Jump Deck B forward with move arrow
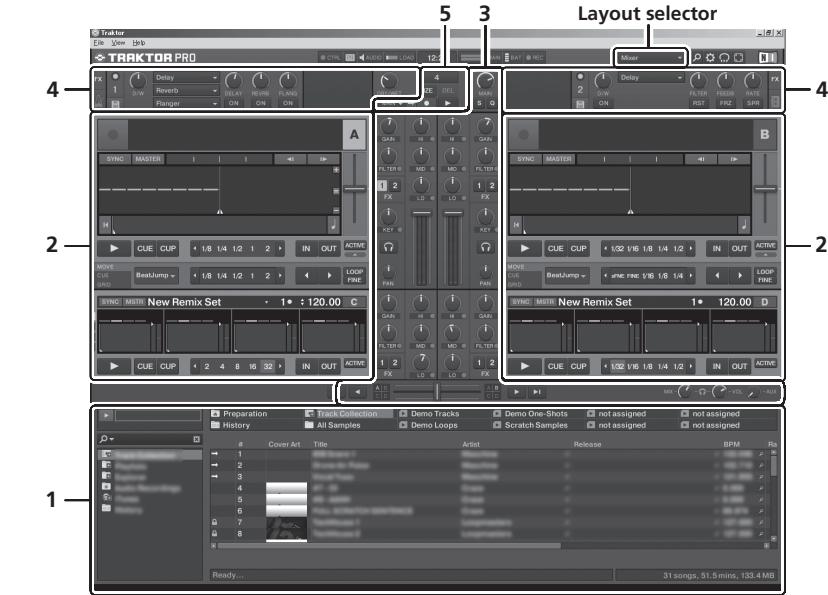828x595 pixels. [739, 275]
